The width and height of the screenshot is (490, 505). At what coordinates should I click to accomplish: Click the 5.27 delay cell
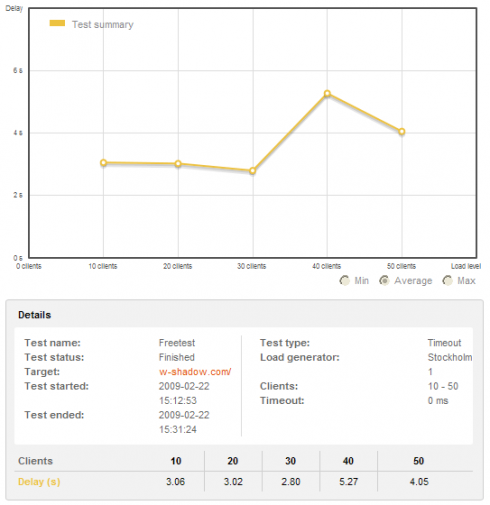pyautogui.click(x=349, y=482)
